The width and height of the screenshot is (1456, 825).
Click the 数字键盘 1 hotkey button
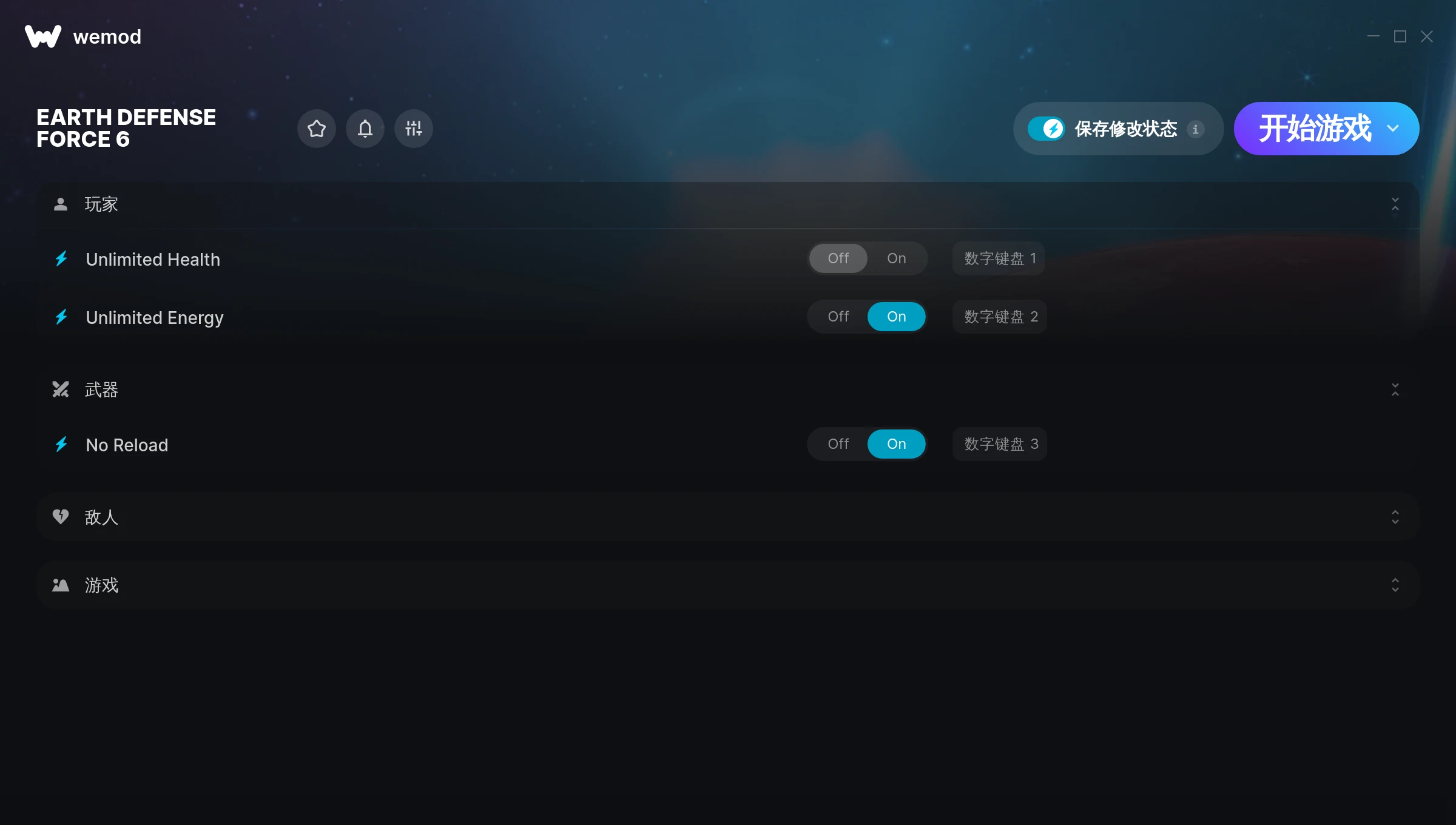click(x=999, y=258)
